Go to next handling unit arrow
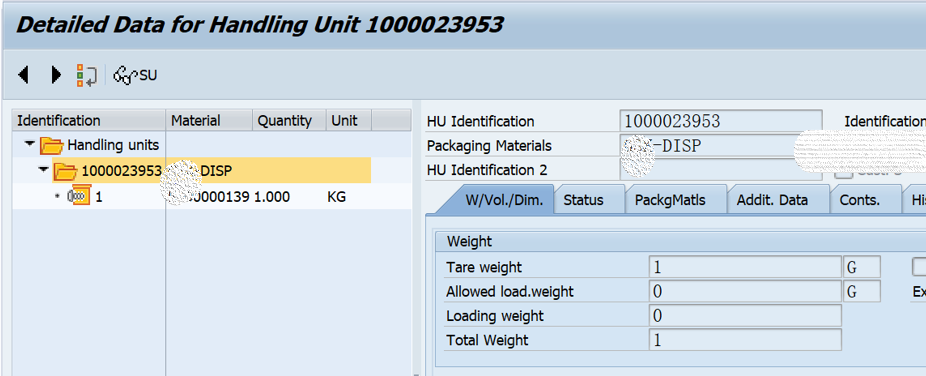Image resolution: width=926 pixels, height=376 pixels. pyautogui.click(x=56, y=75)
